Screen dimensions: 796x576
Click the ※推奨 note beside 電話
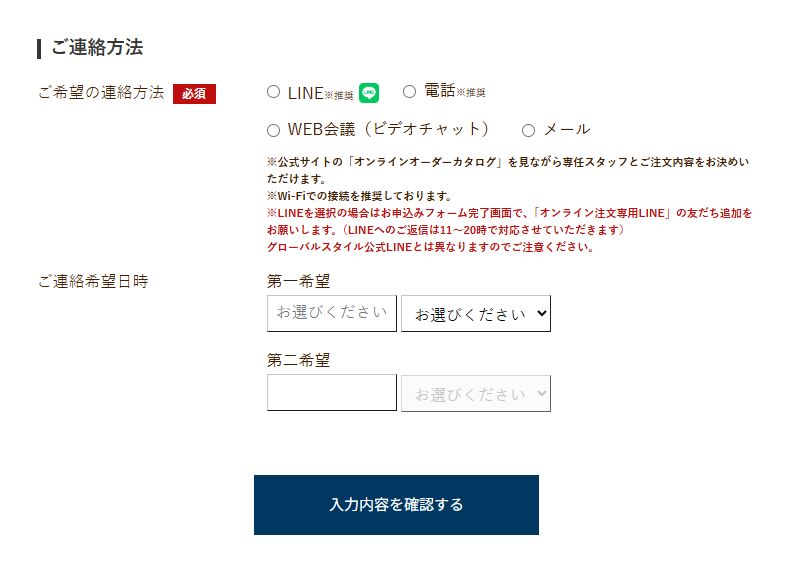pos(471,92)
